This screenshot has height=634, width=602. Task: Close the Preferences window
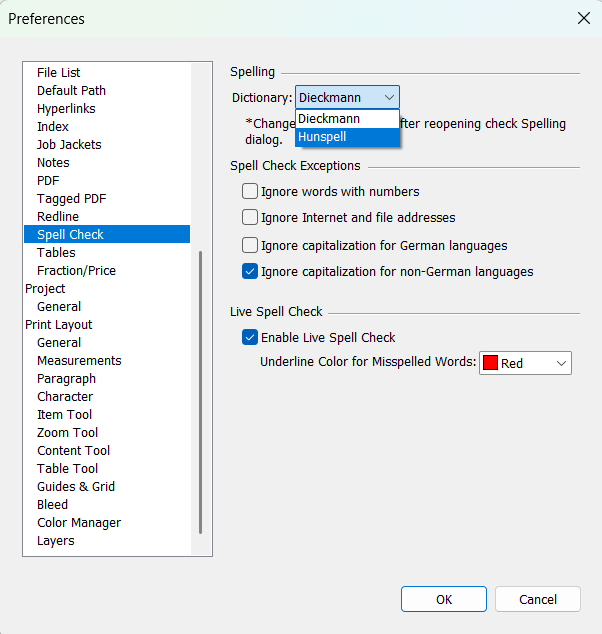pos(584,18)
